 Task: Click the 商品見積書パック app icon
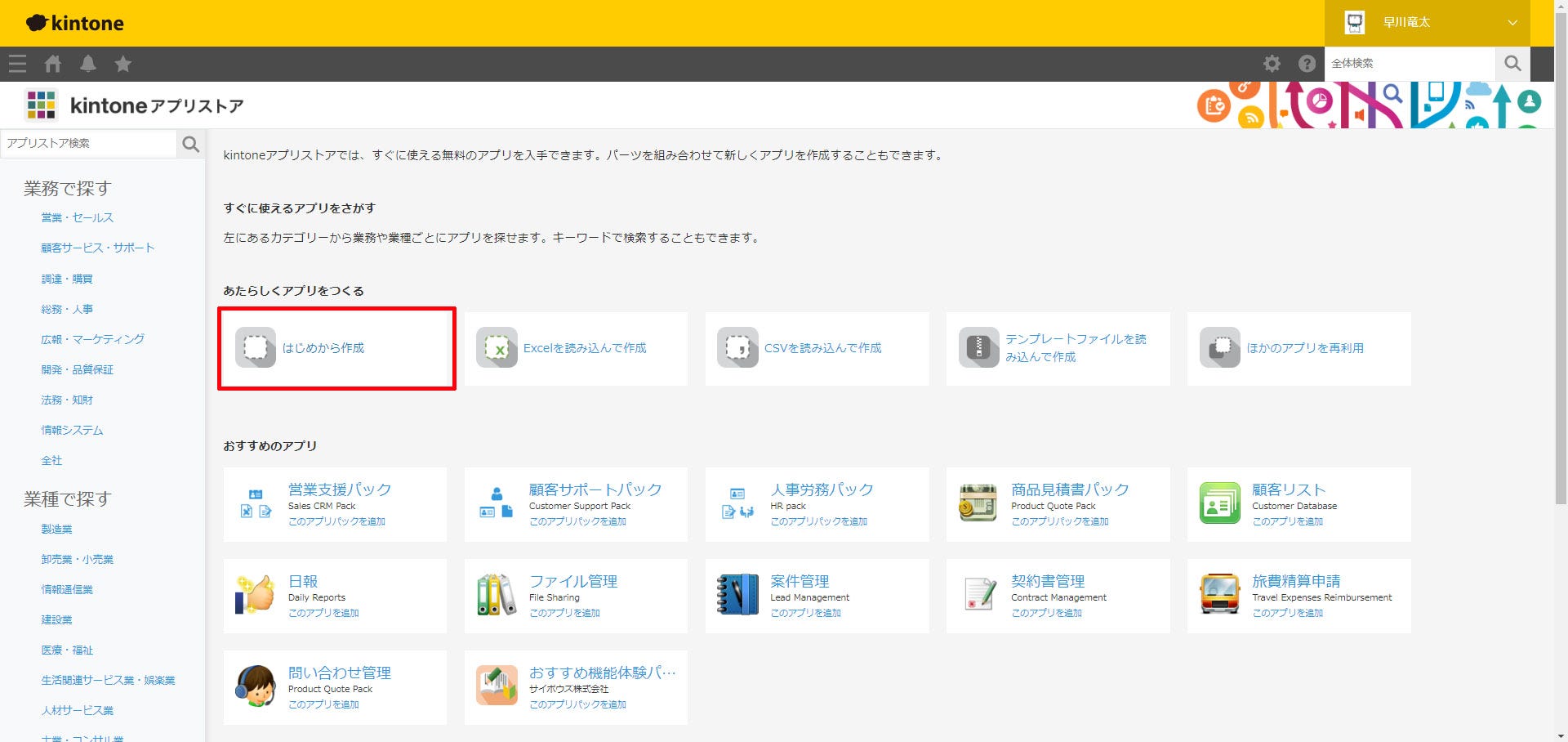click(978, 503)
